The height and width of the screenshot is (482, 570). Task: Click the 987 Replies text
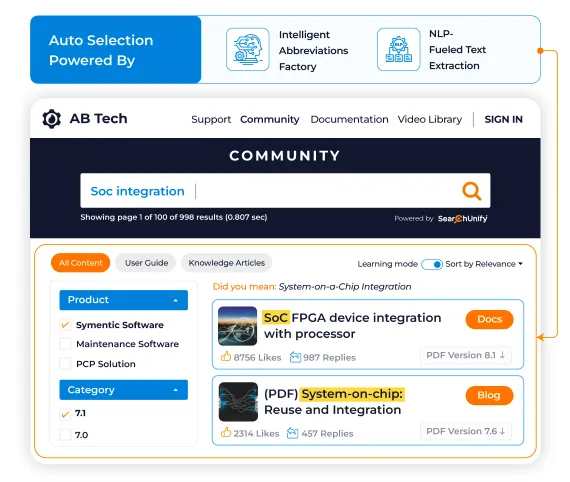click(329, 358)
